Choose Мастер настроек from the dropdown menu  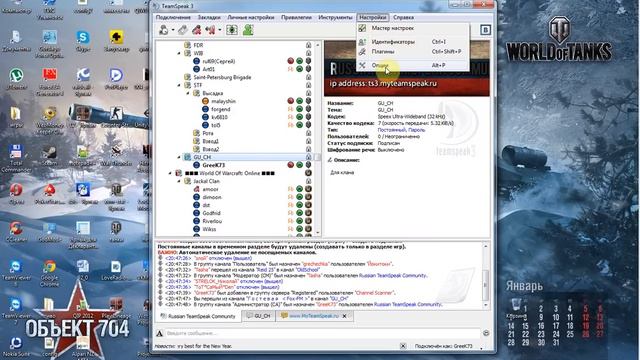point(413,28)
